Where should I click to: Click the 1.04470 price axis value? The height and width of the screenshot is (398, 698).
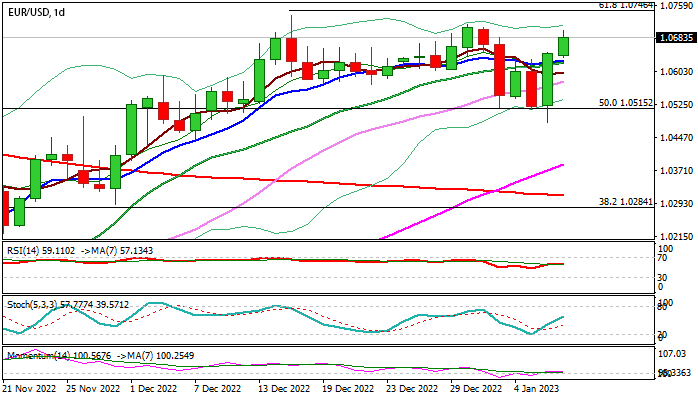tap(676, 138)
